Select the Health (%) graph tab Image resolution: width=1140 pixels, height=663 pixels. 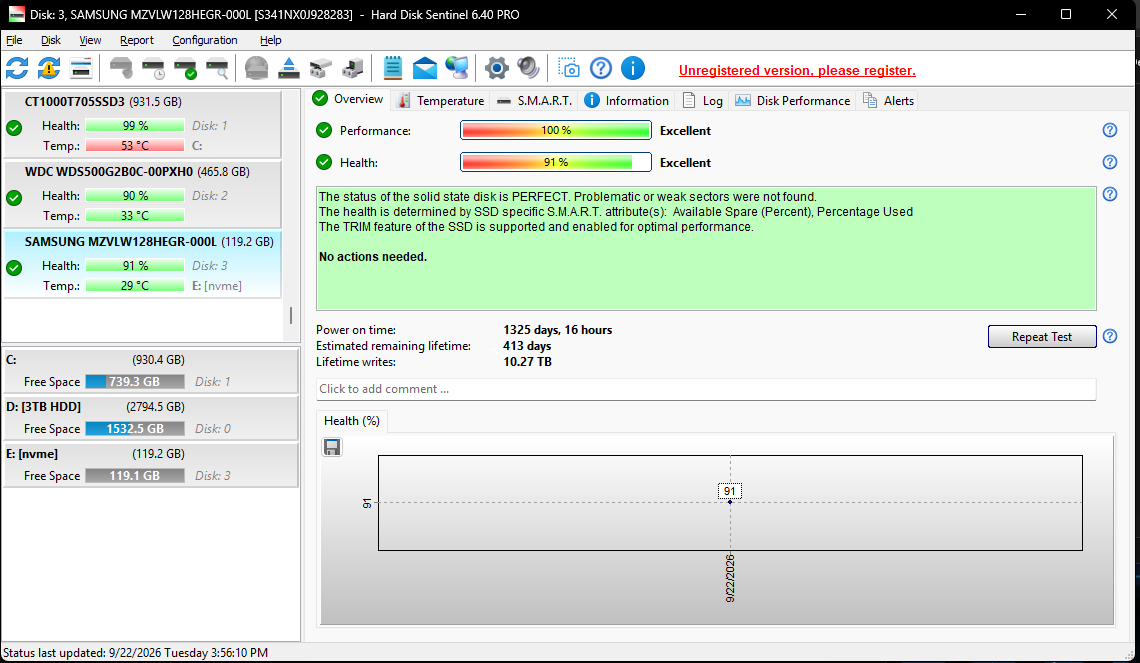352,421
